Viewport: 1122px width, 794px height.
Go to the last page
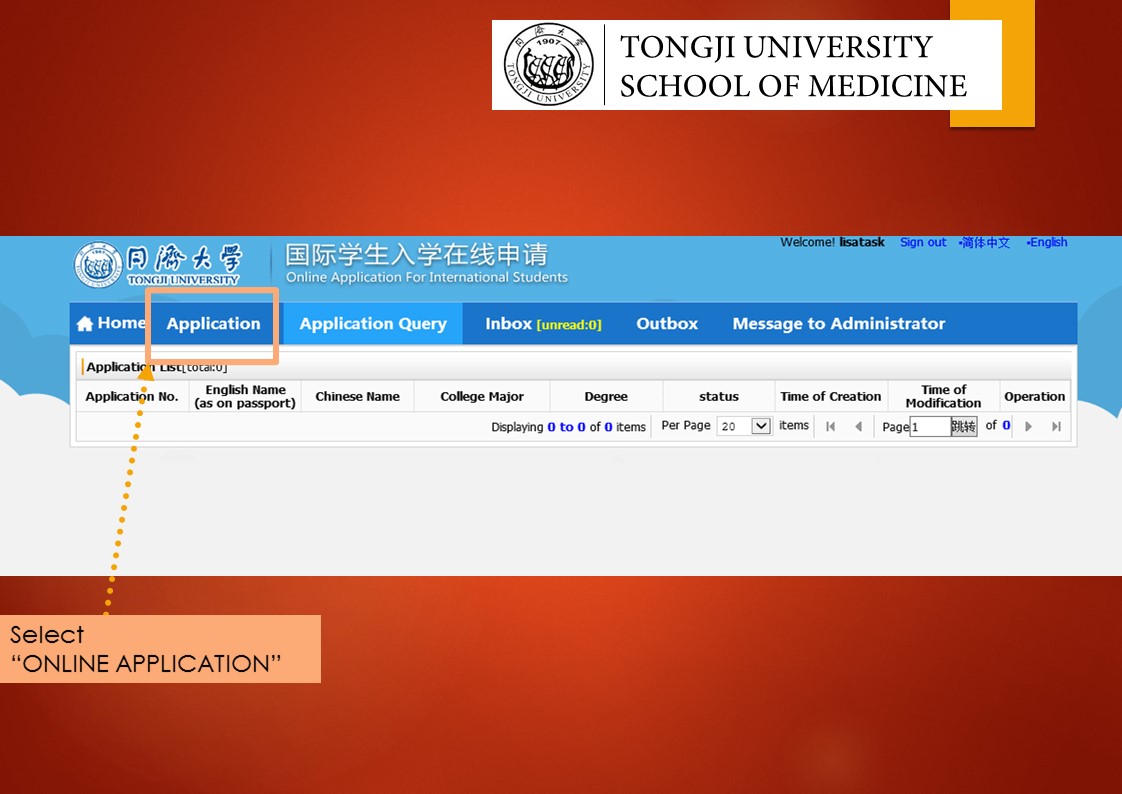(x=1056, y=427)
